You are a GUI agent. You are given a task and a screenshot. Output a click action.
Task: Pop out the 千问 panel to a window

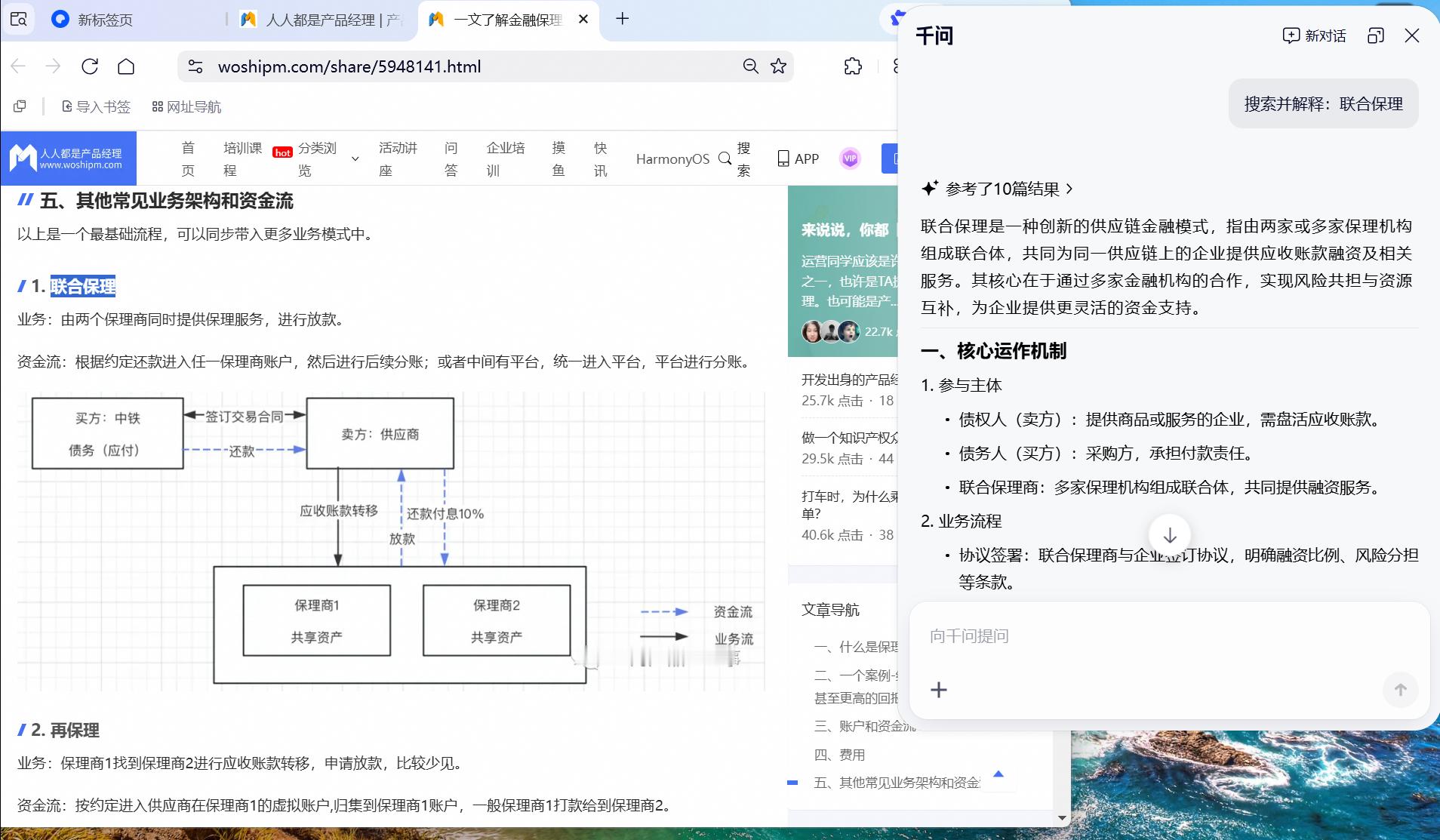pyautogui.click(x=1375, y=35)
